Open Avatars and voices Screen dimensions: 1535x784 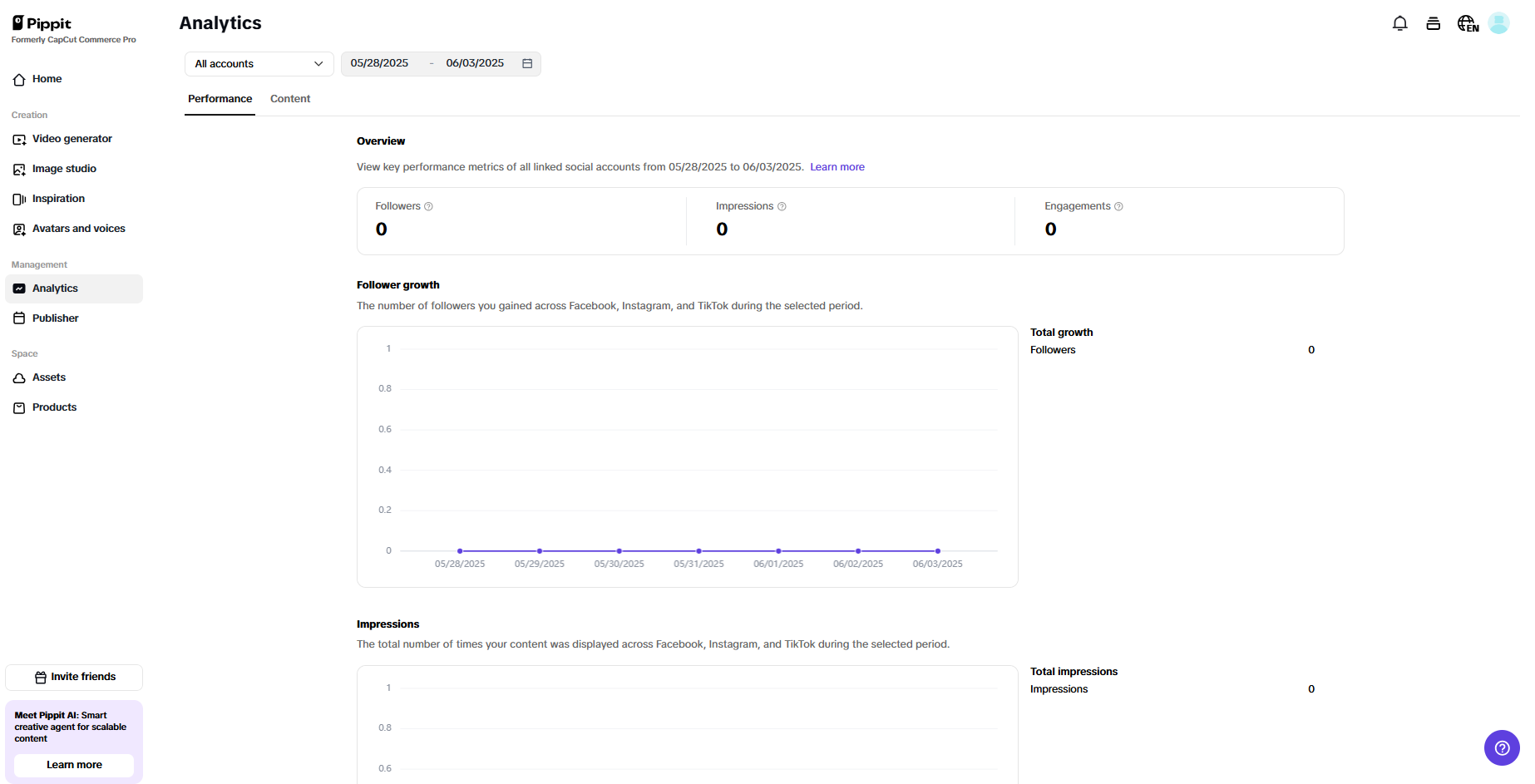point(78,229)
